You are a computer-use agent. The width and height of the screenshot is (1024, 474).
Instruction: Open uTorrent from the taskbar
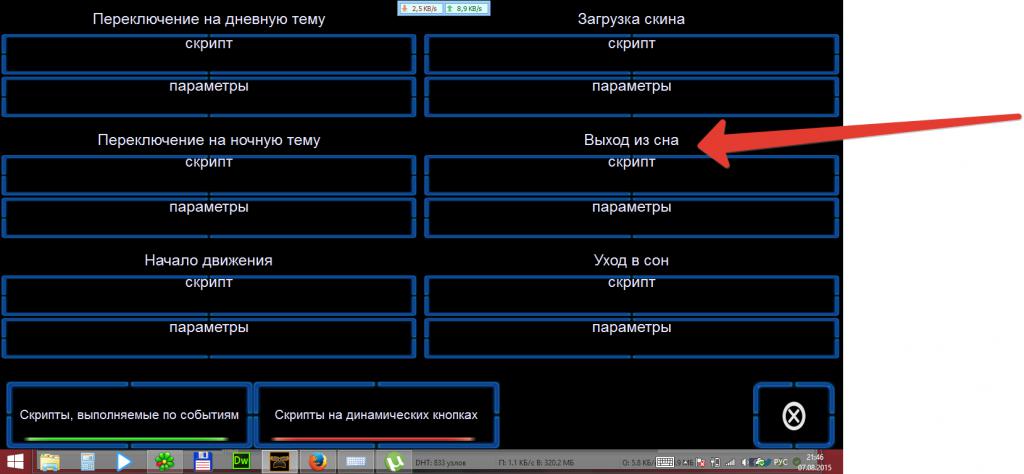(x=394, y=462)
